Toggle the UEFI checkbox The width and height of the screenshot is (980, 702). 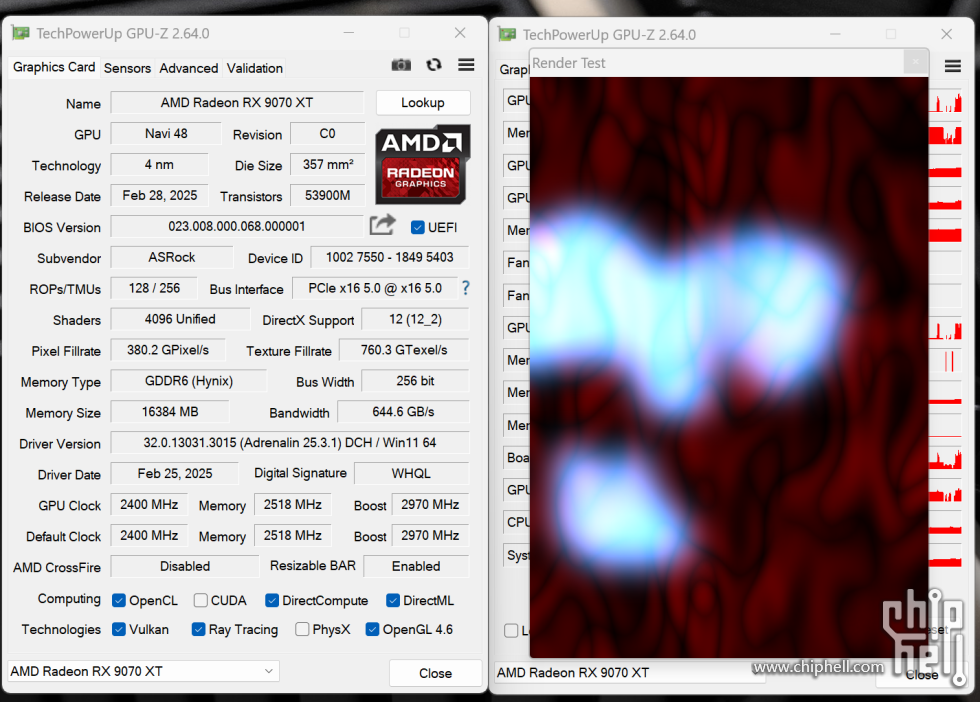tap(418, 228)
